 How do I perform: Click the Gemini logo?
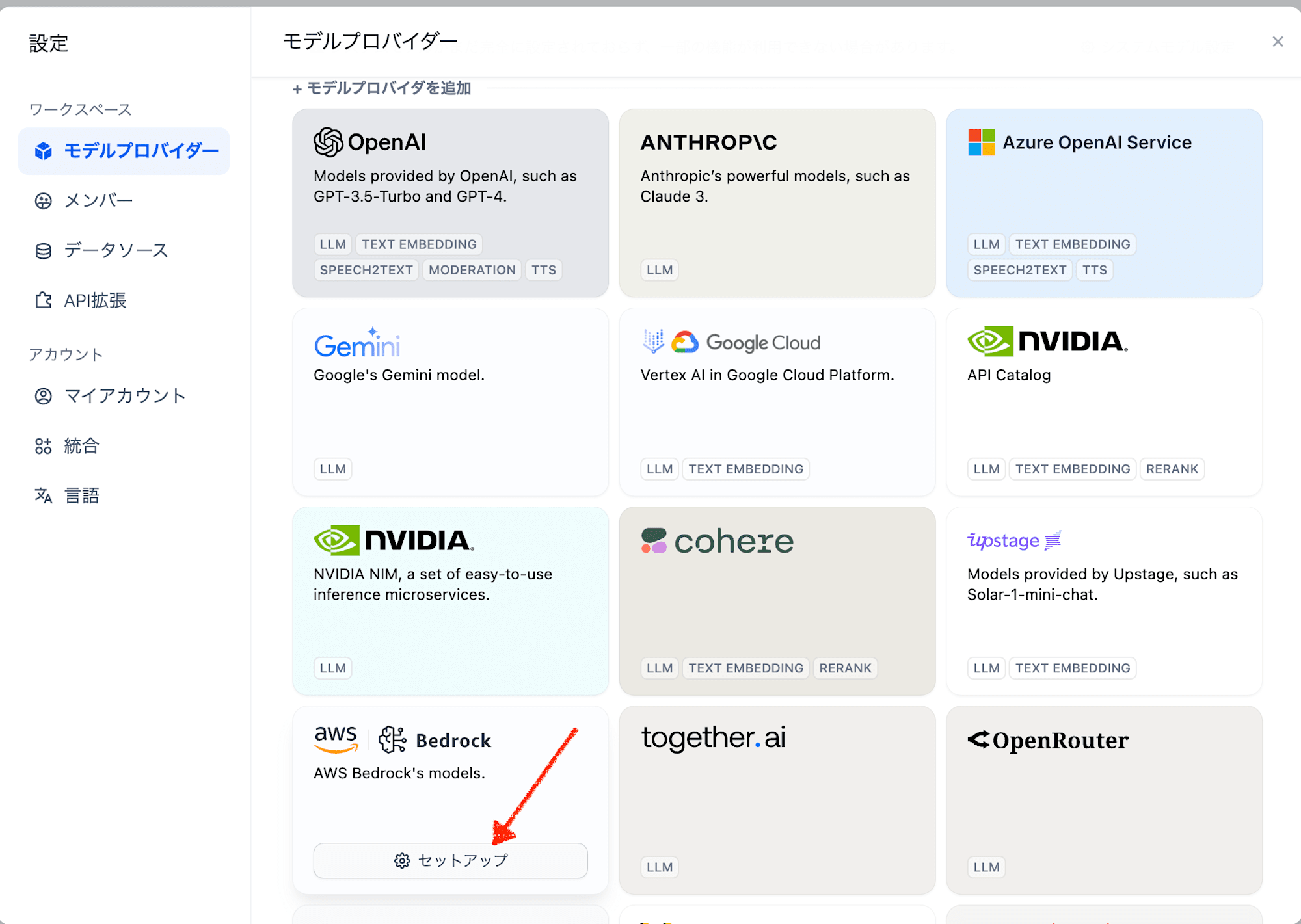(x=356, y=343)
